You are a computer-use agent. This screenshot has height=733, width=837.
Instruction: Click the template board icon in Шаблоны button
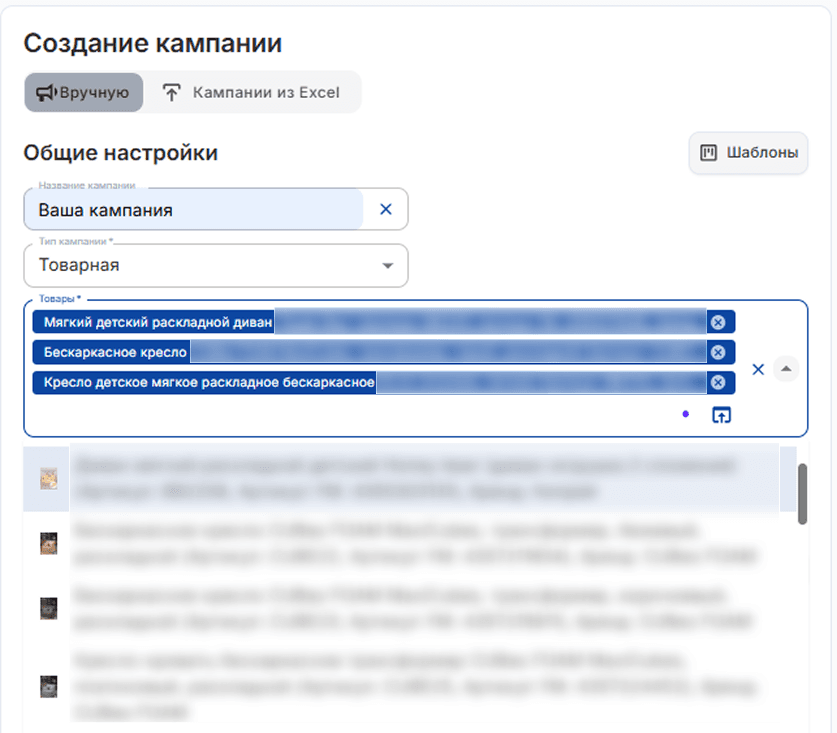tap(708, 153)
